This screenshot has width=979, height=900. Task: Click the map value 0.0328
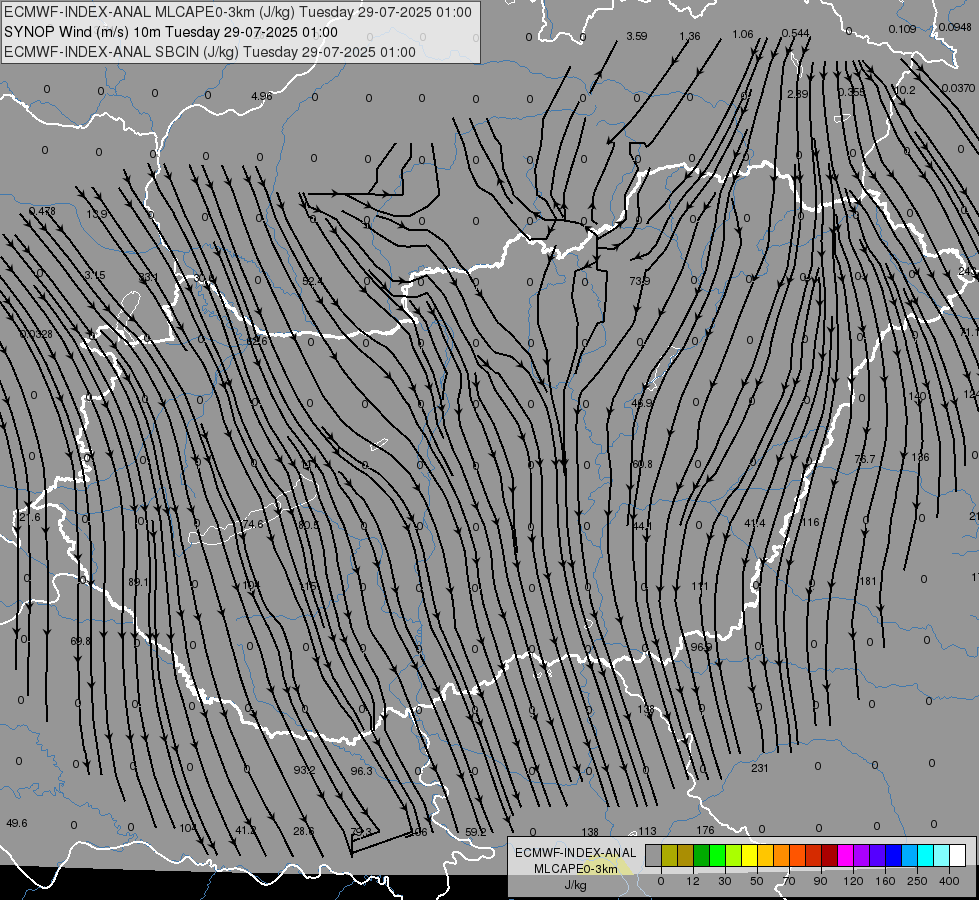tap(36, 335)
